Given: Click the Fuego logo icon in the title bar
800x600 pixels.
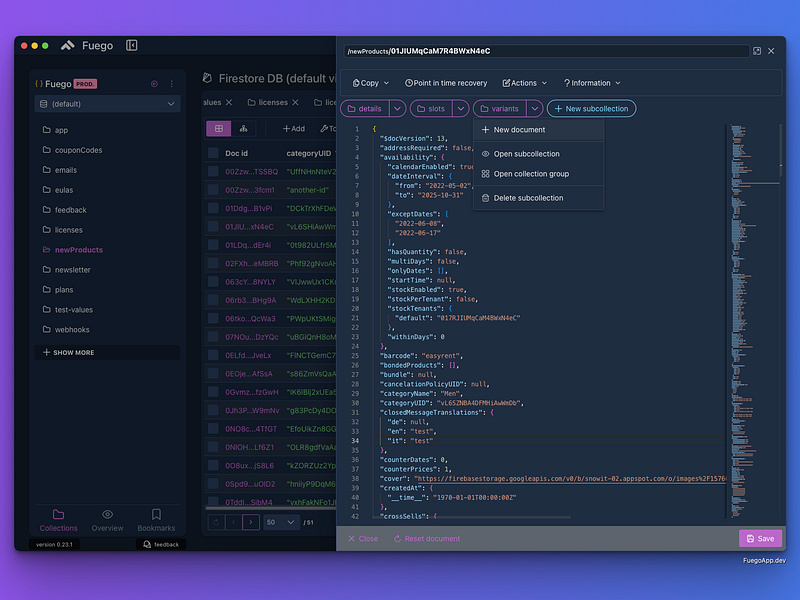Looking at the screenshot, I should pyautogui.click(x=67, y=45).
